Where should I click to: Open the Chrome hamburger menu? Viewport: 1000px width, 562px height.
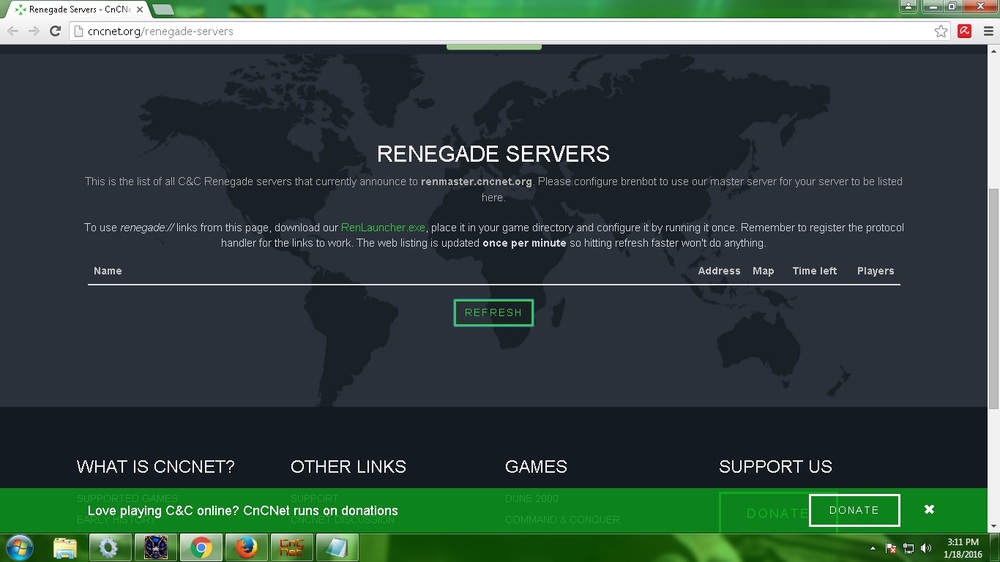pyautogui.click(x=988, y=31)
